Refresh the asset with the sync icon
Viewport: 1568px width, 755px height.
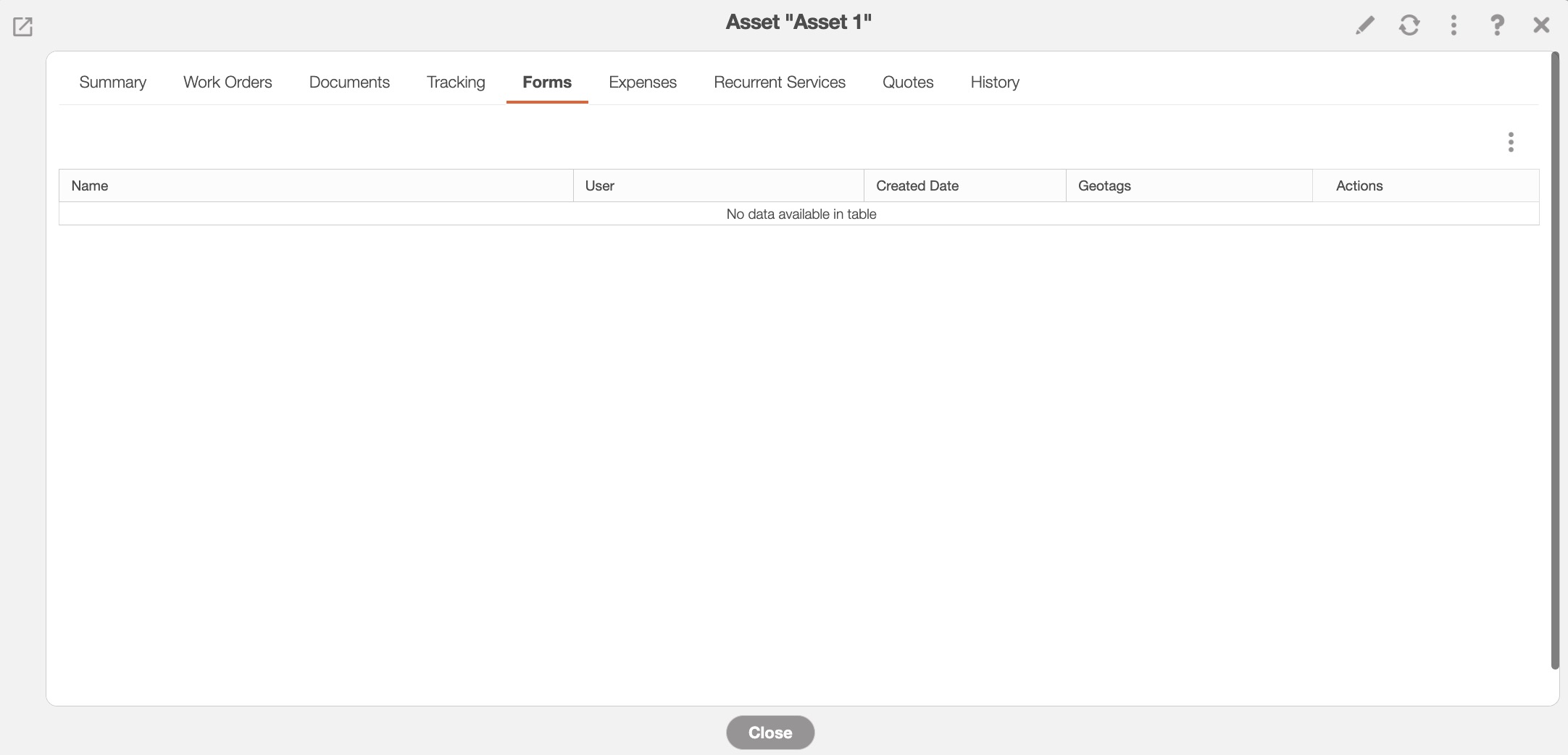1409,25
